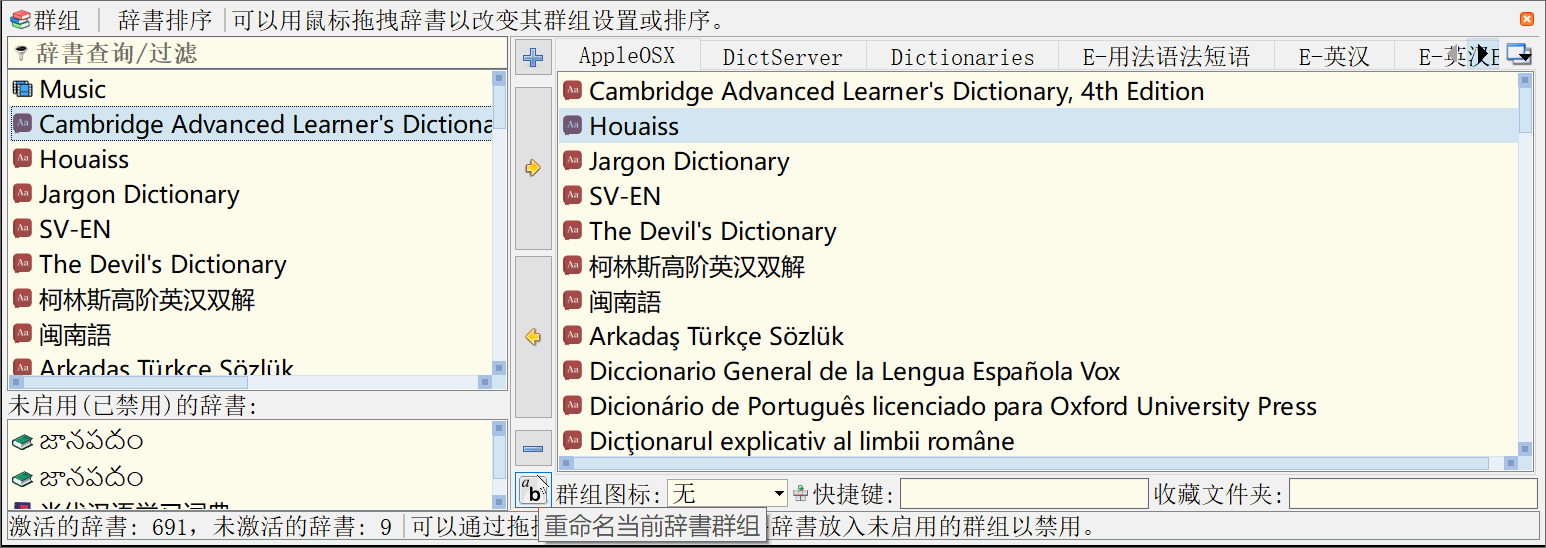Select Jargon Dictionary in the left list
Viewport: 1546px width, 548px height.
[x=139, y=195]
